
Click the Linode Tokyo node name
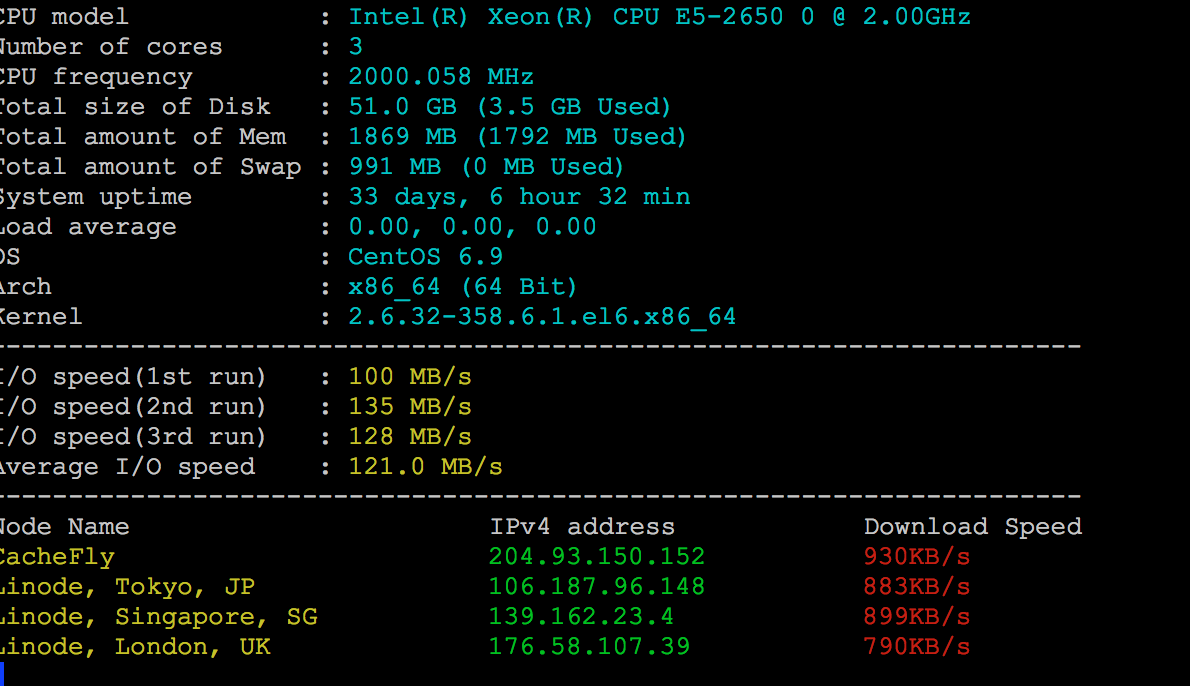click(x=126, y=587)
